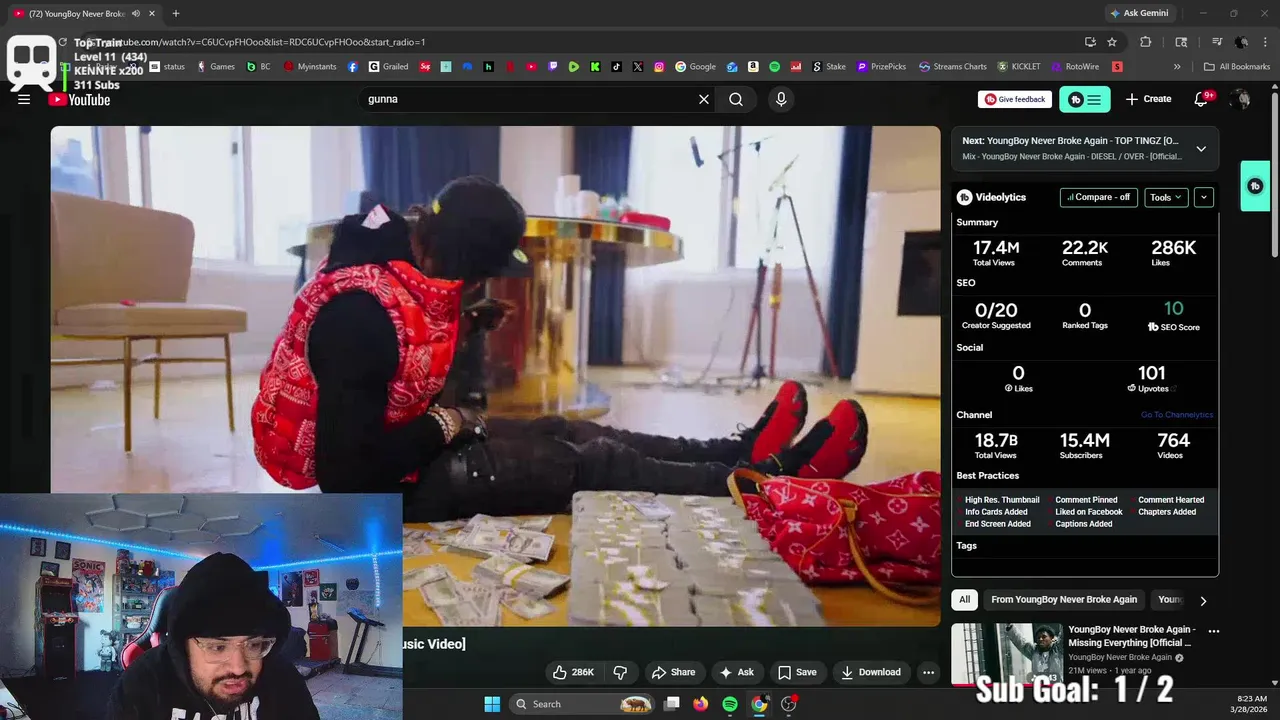Viewport: 1280px width, 720px height.
Task: Open the account avatar menu
Action: click(x=1241, y=99)
